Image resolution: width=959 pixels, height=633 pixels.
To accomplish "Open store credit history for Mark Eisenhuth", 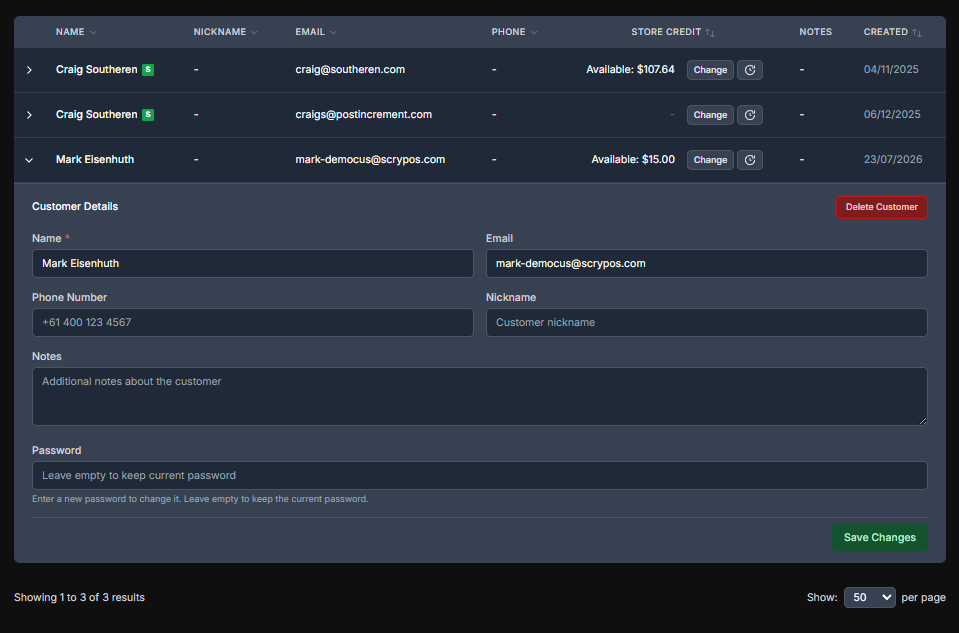I will click(x=750, y=160).
